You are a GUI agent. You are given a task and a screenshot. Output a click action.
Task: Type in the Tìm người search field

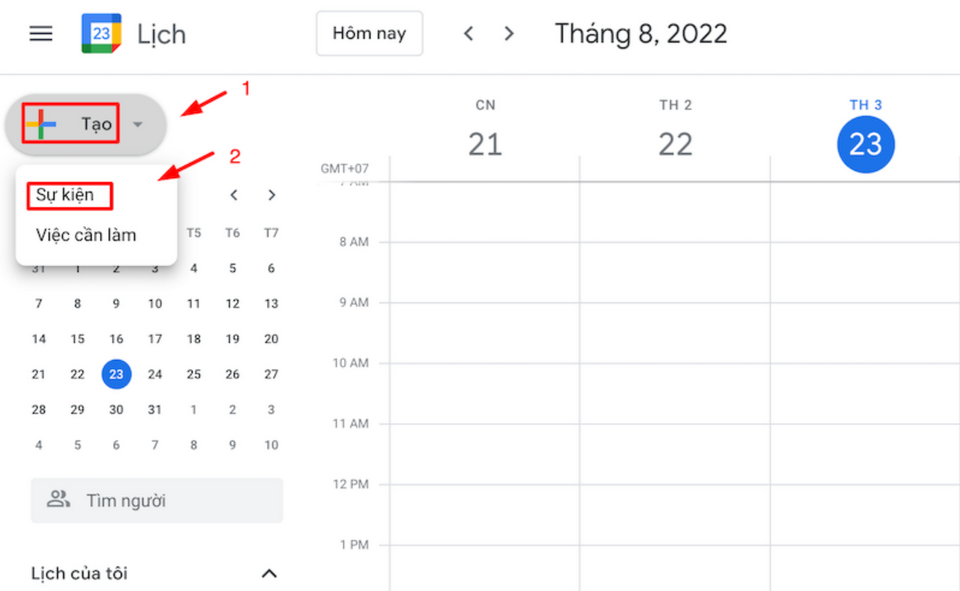point(170,500)
